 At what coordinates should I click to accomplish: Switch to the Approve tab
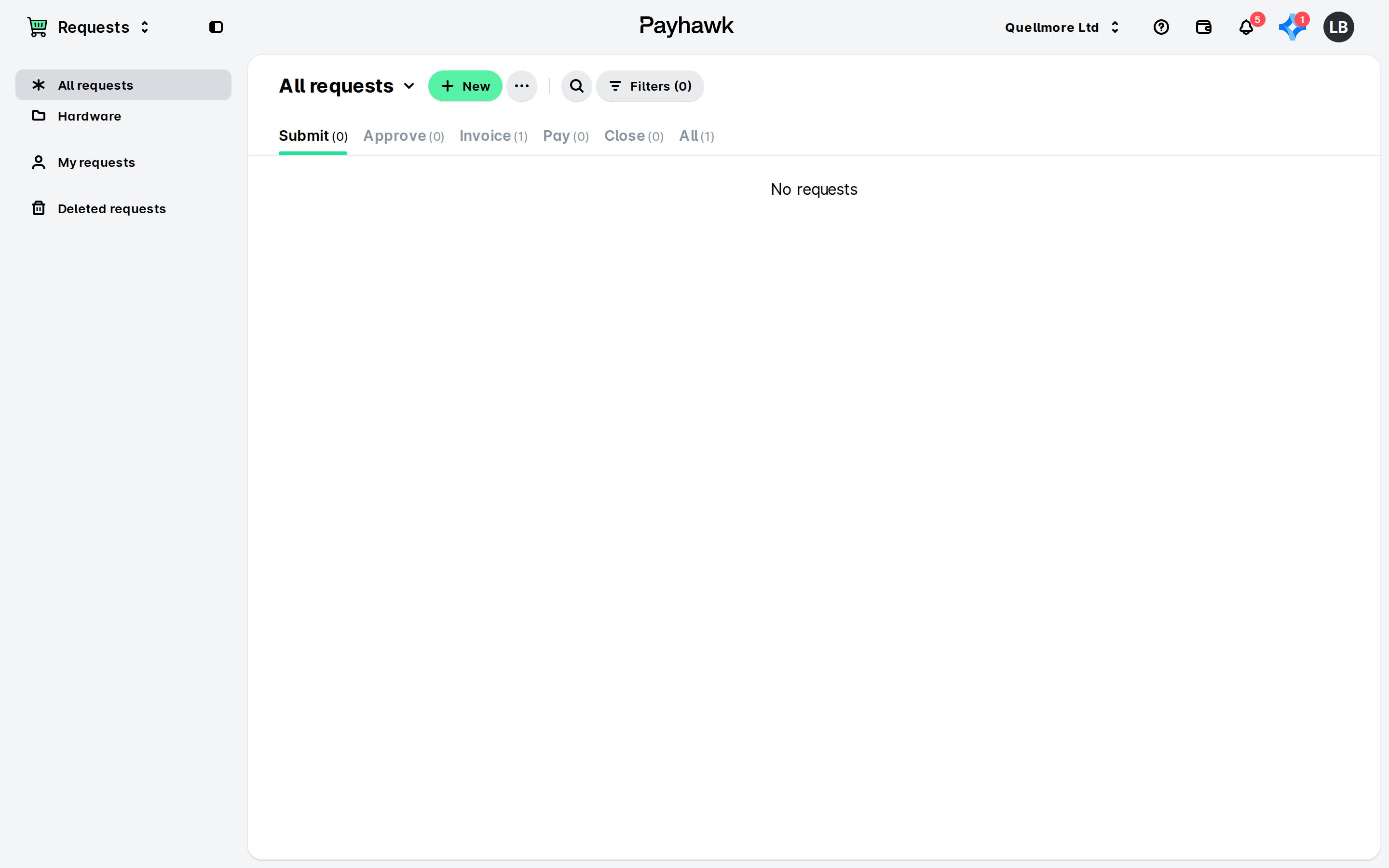point(404,136)
